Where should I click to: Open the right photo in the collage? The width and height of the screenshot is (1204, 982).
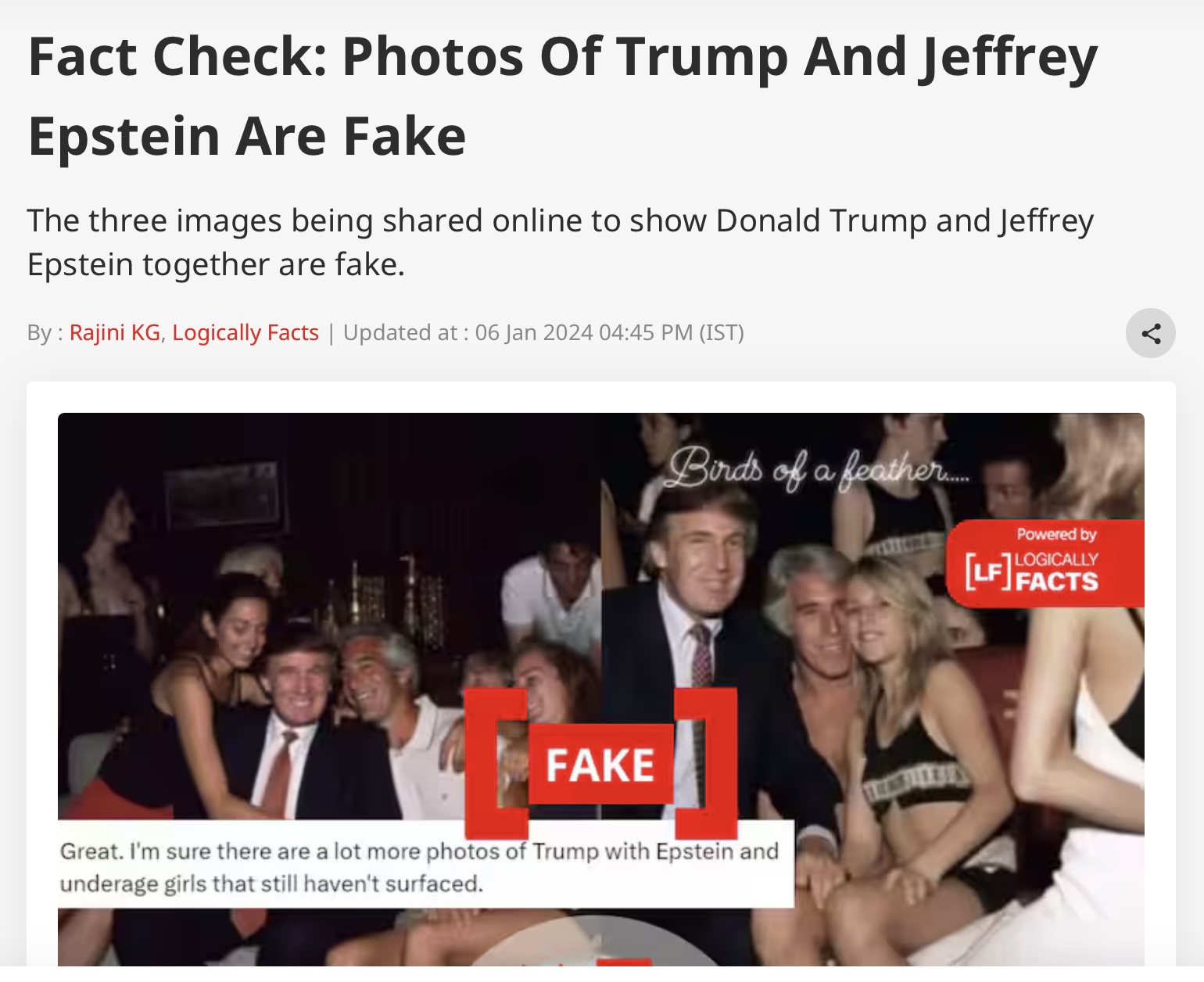pos(873,688)
